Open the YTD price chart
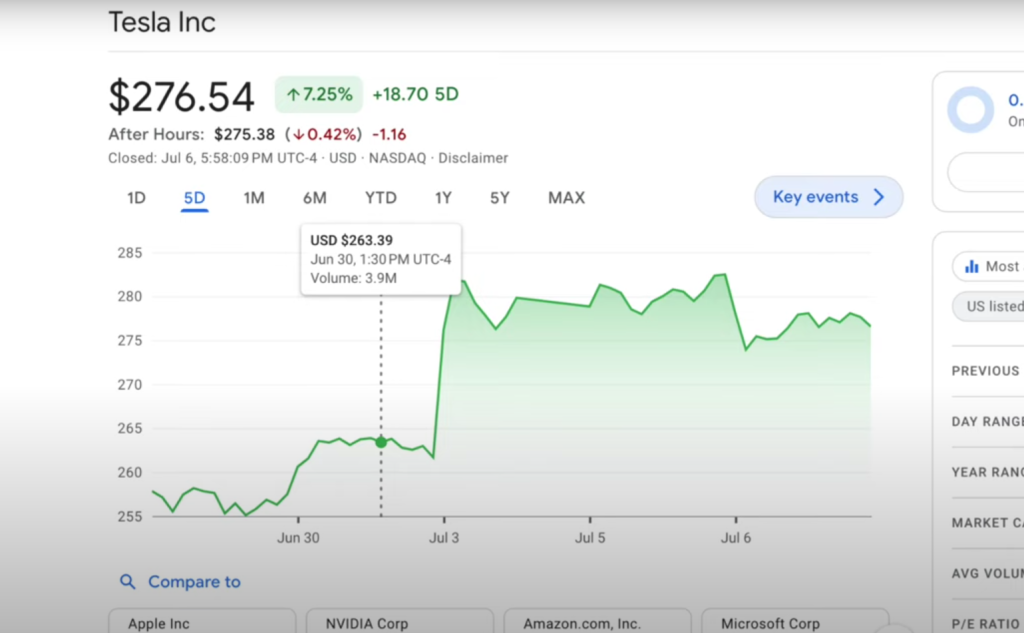This screenshot has height=633, width=1024. click(x=380, y=197)
